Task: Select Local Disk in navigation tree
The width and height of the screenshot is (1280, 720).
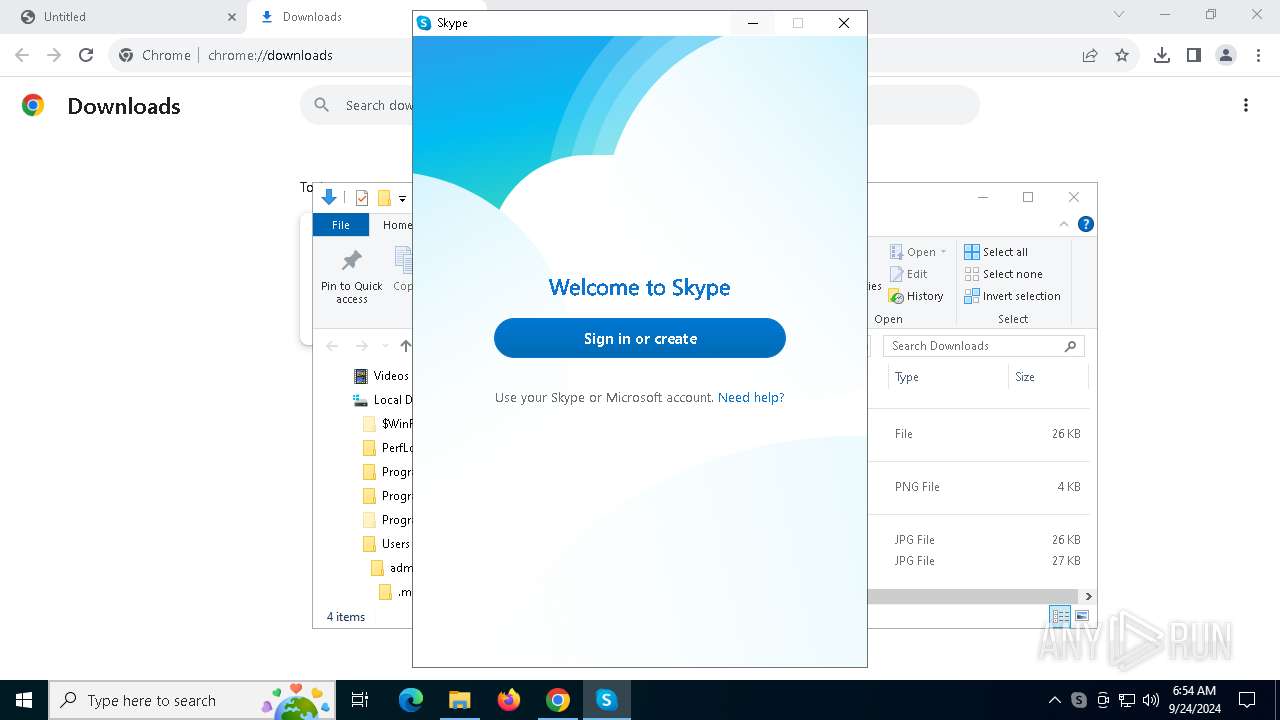Action: coord(382,400)
